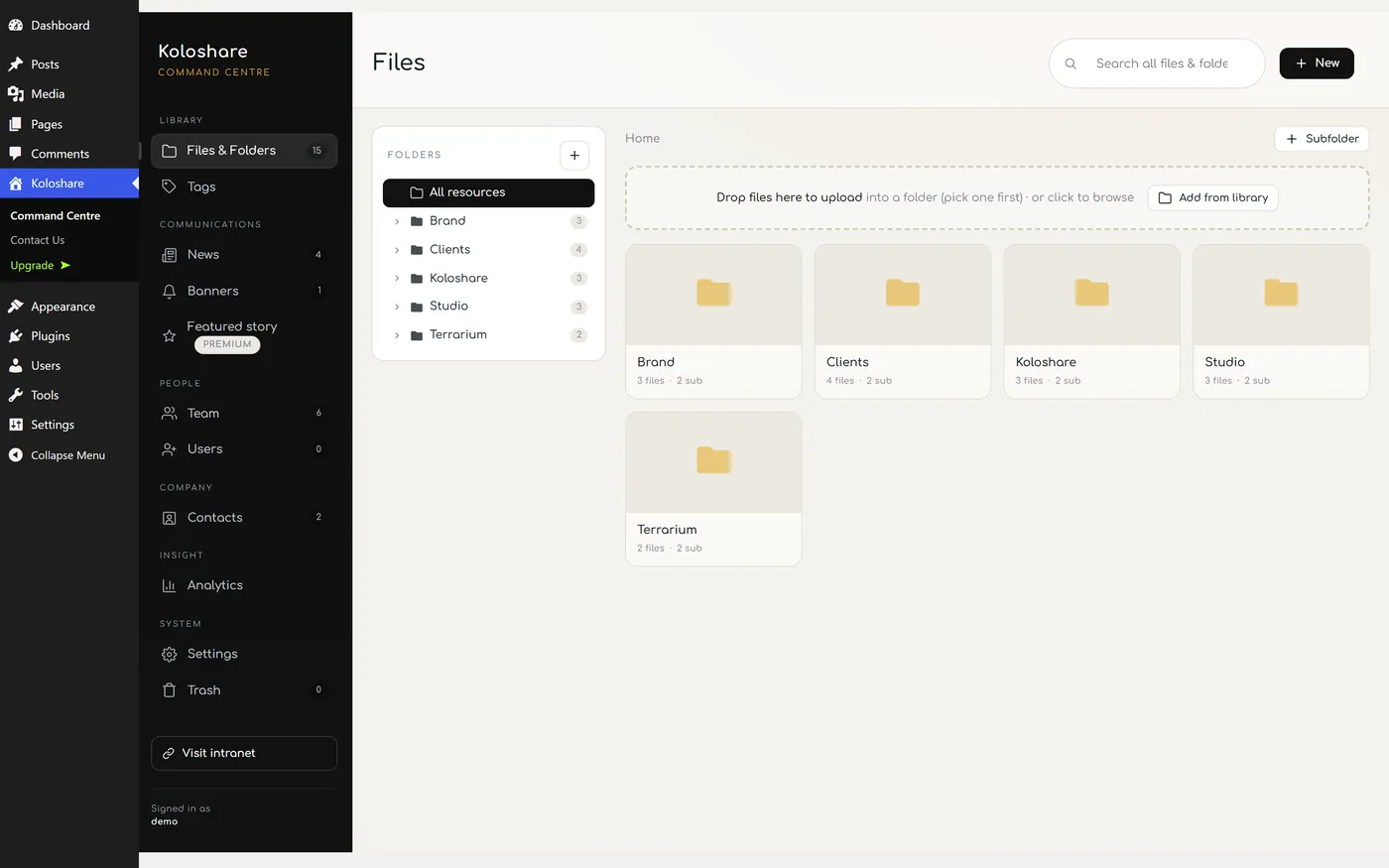Open the Trash bin icon
The width and height of the screenshot is (1389, 868).
coord(169,690)
